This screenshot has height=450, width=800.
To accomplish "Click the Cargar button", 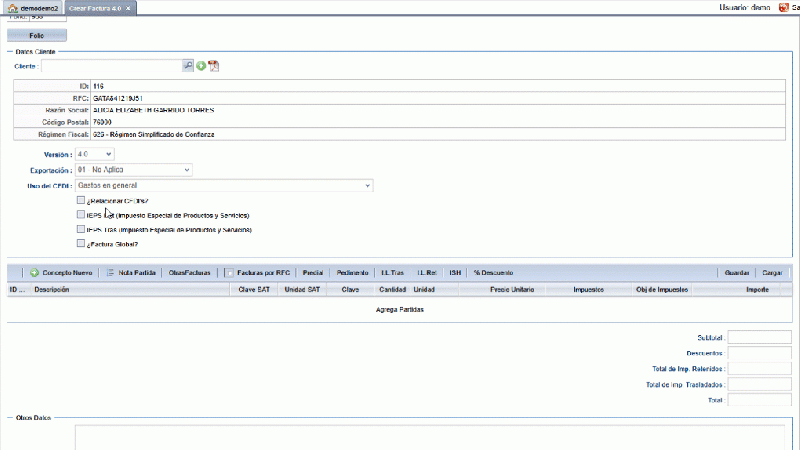I will pos(772,272).
